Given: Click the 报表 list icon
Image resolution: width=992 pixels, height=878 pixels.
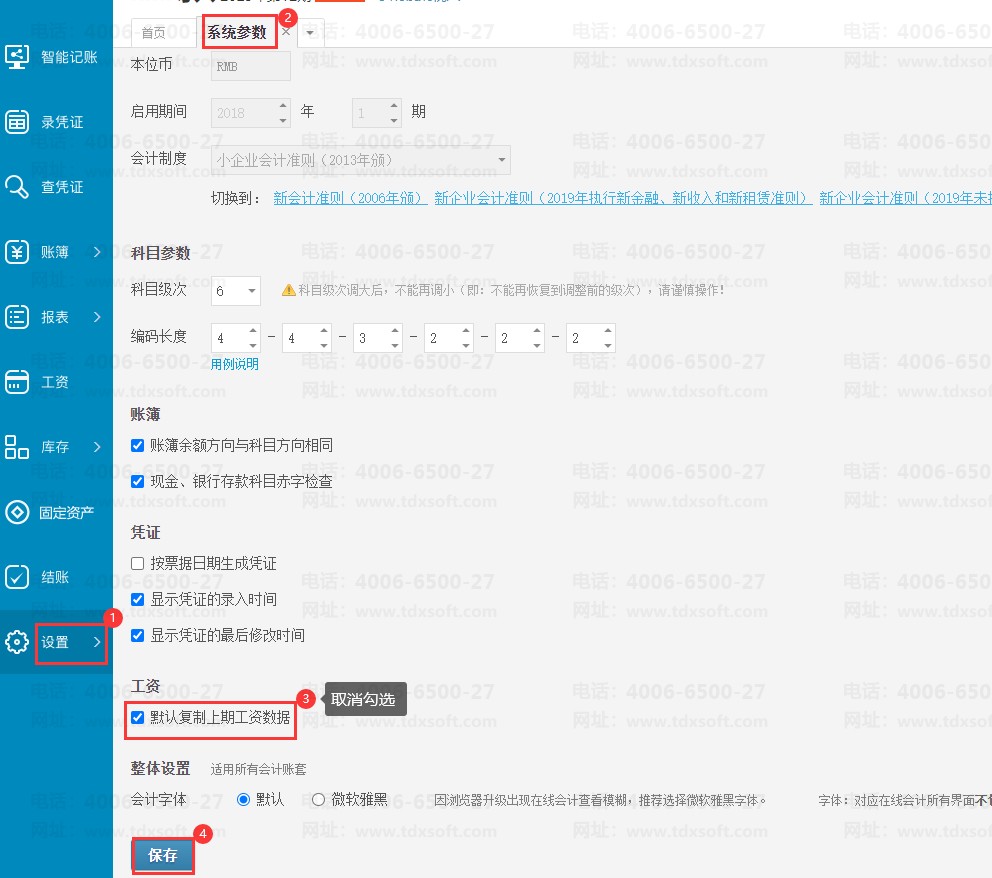Looking at the screenshot, I should pyautogui.click(x=17, y=317).
